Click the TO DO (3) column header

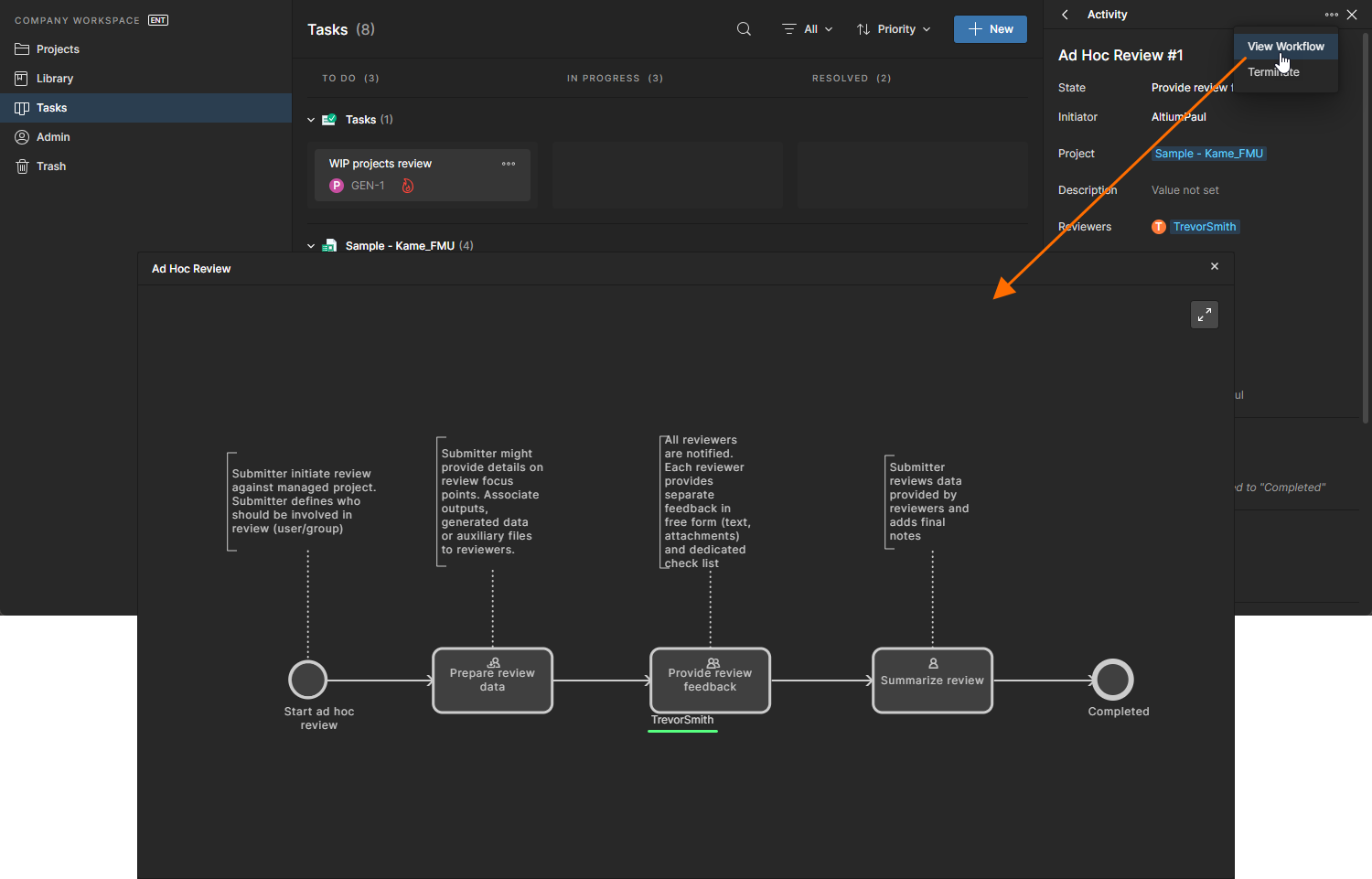[x=350, y=79]
